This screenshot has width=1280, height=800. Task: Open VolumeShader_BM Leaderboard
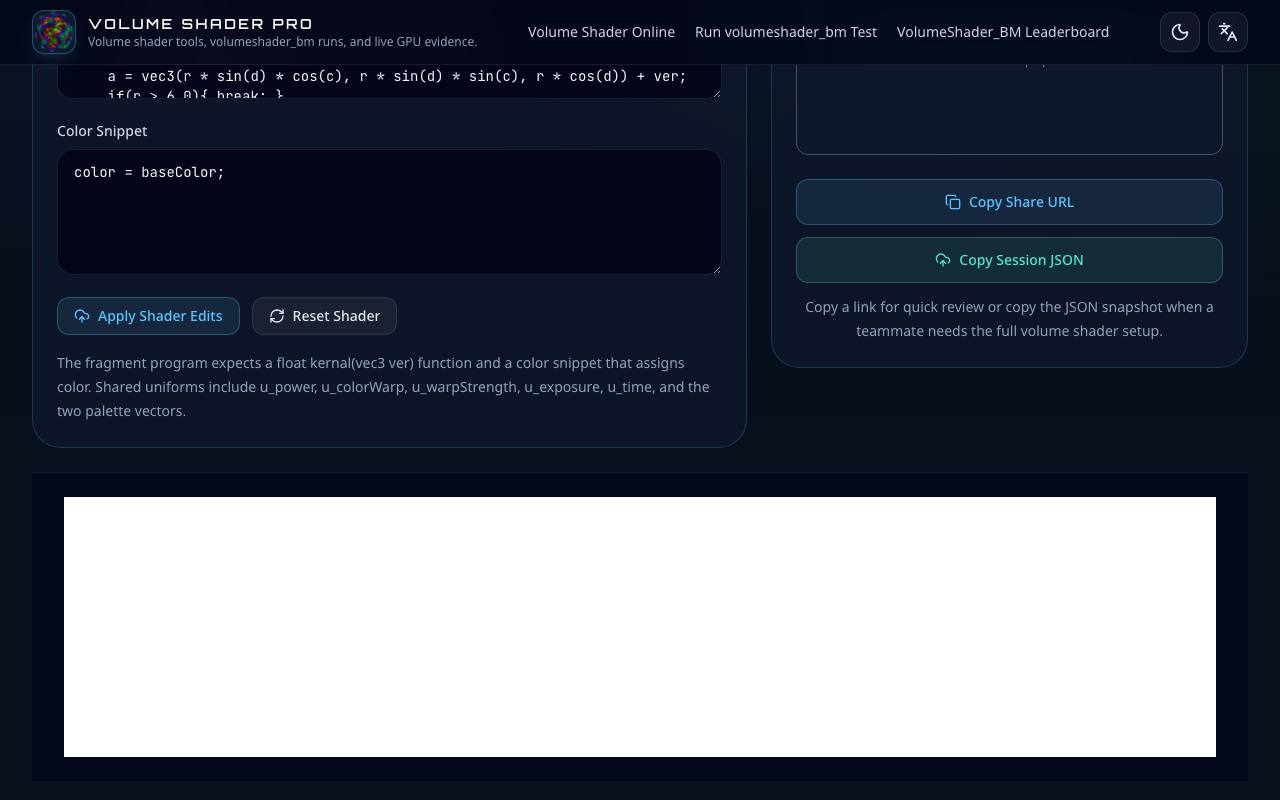1003,32
